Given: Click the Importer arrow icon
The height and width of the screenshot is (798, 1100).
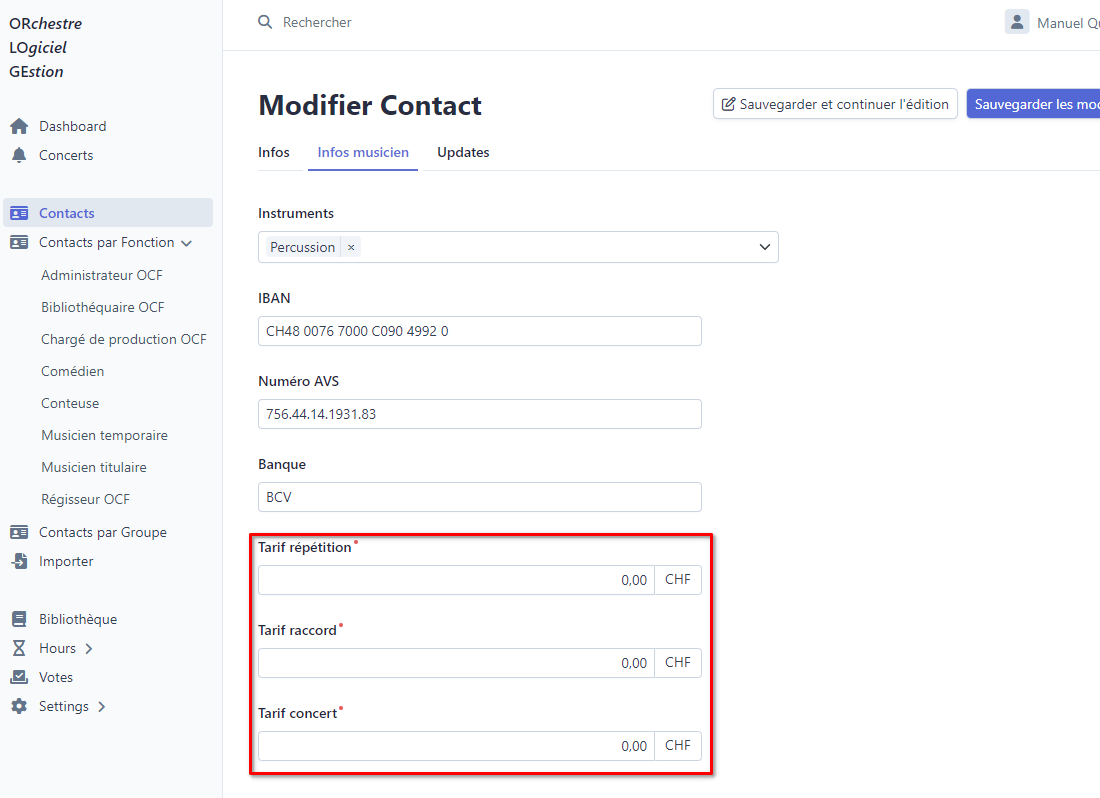Looking at the screenshot, I should click(19, 561).
